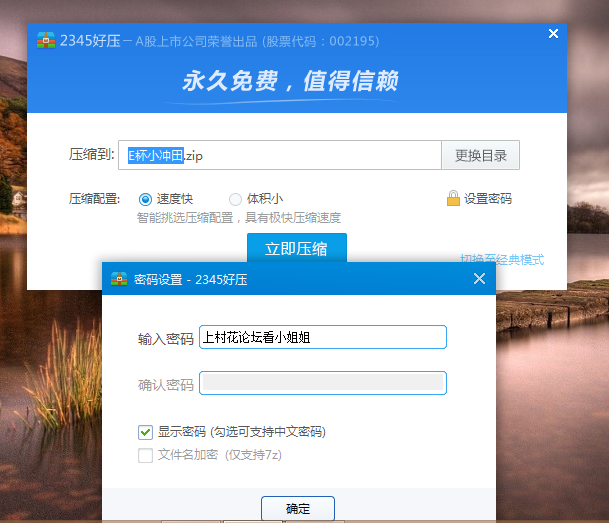The height and width of the screenshot is (523, 609).
Task: Click the 确认密码 input field
Action: tap(322, 383)
